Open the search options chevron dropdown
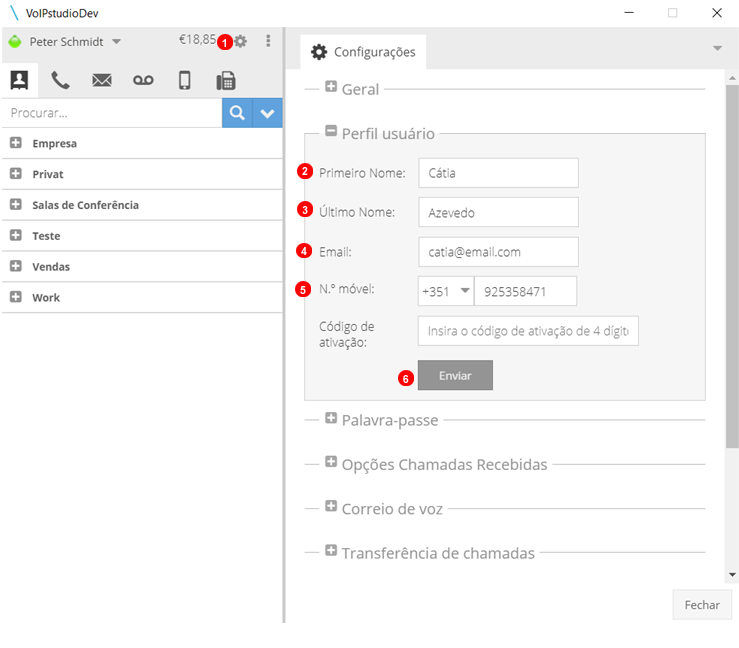 [267, 113]
